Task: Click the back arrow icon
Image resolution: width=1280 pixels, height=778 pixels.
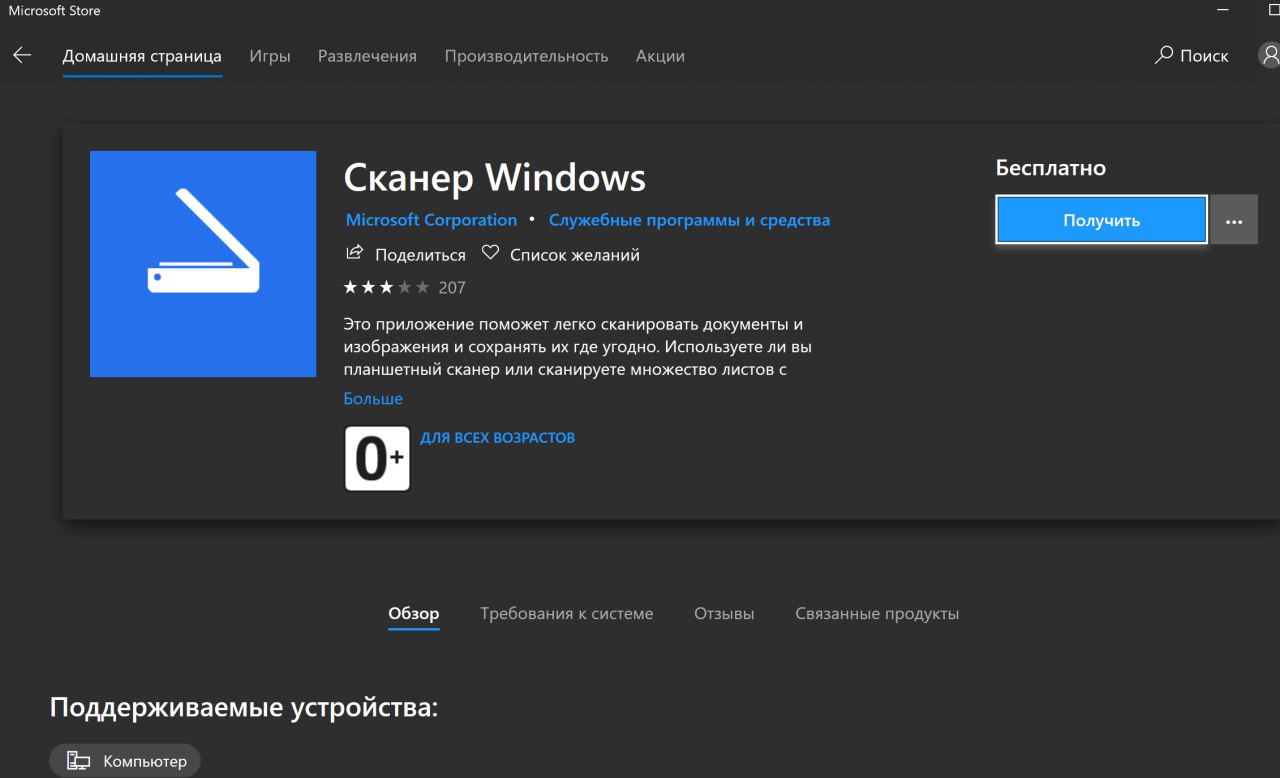Action: pos(22,55)
